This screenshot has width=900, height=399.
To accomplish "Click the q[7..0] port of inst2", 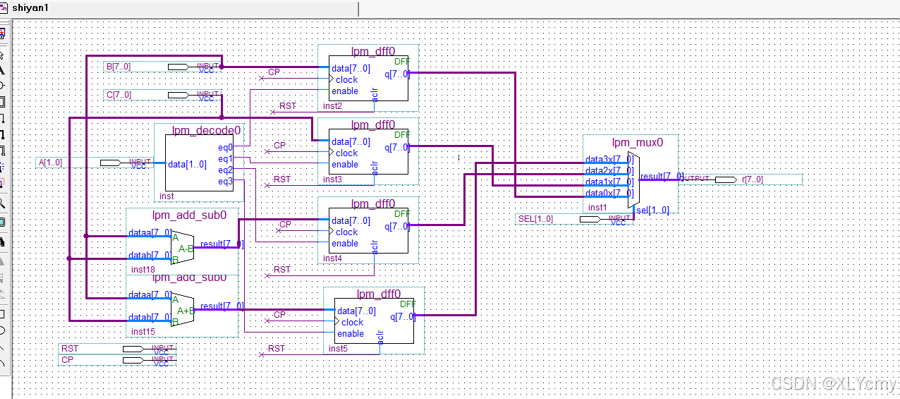I will (x=397, y=73).
